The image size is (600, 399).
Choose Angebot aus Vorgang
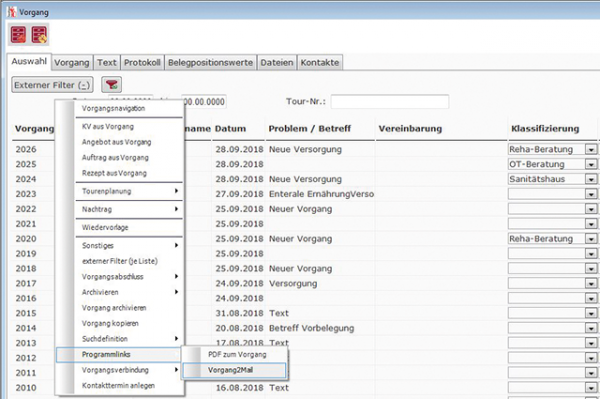click(116, 142)
